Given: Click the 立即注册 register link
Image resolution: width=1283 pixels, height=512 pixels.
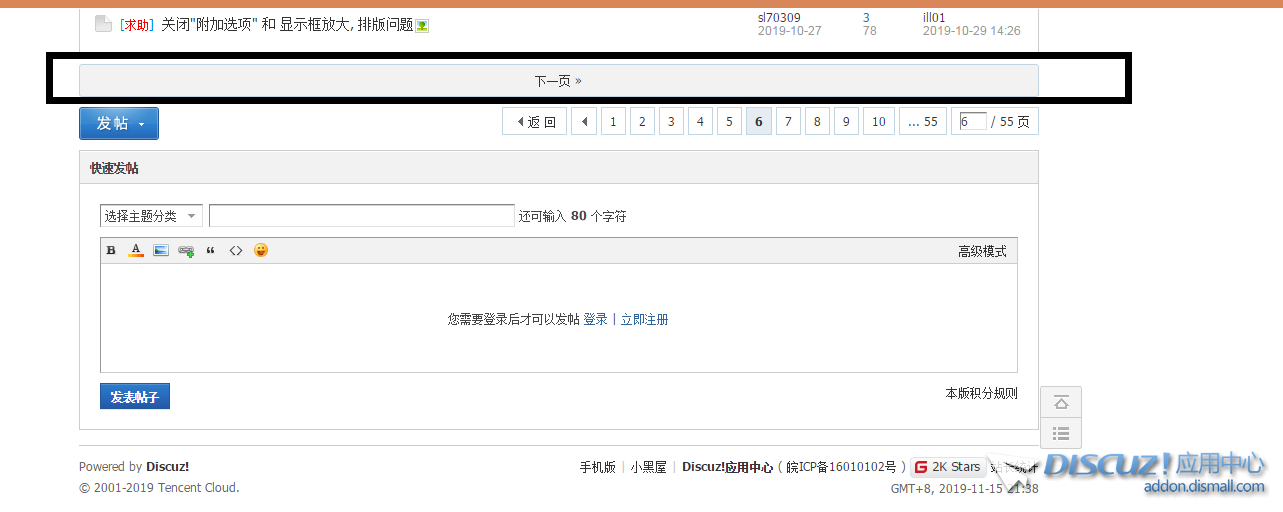Looking at the screenshot, I should (644, 320).
